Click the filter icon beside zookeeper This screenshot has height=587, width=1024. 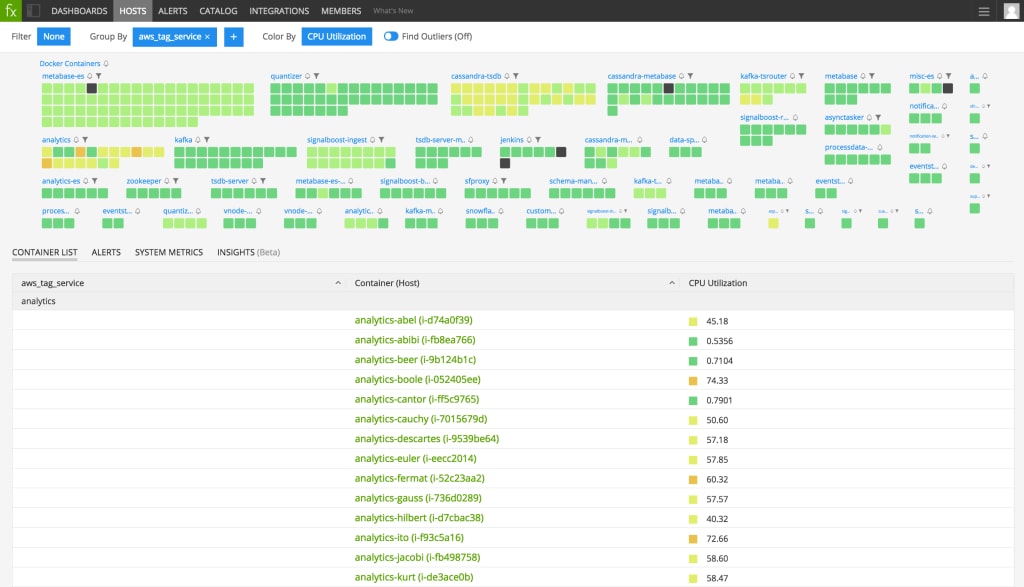point(176,181)
